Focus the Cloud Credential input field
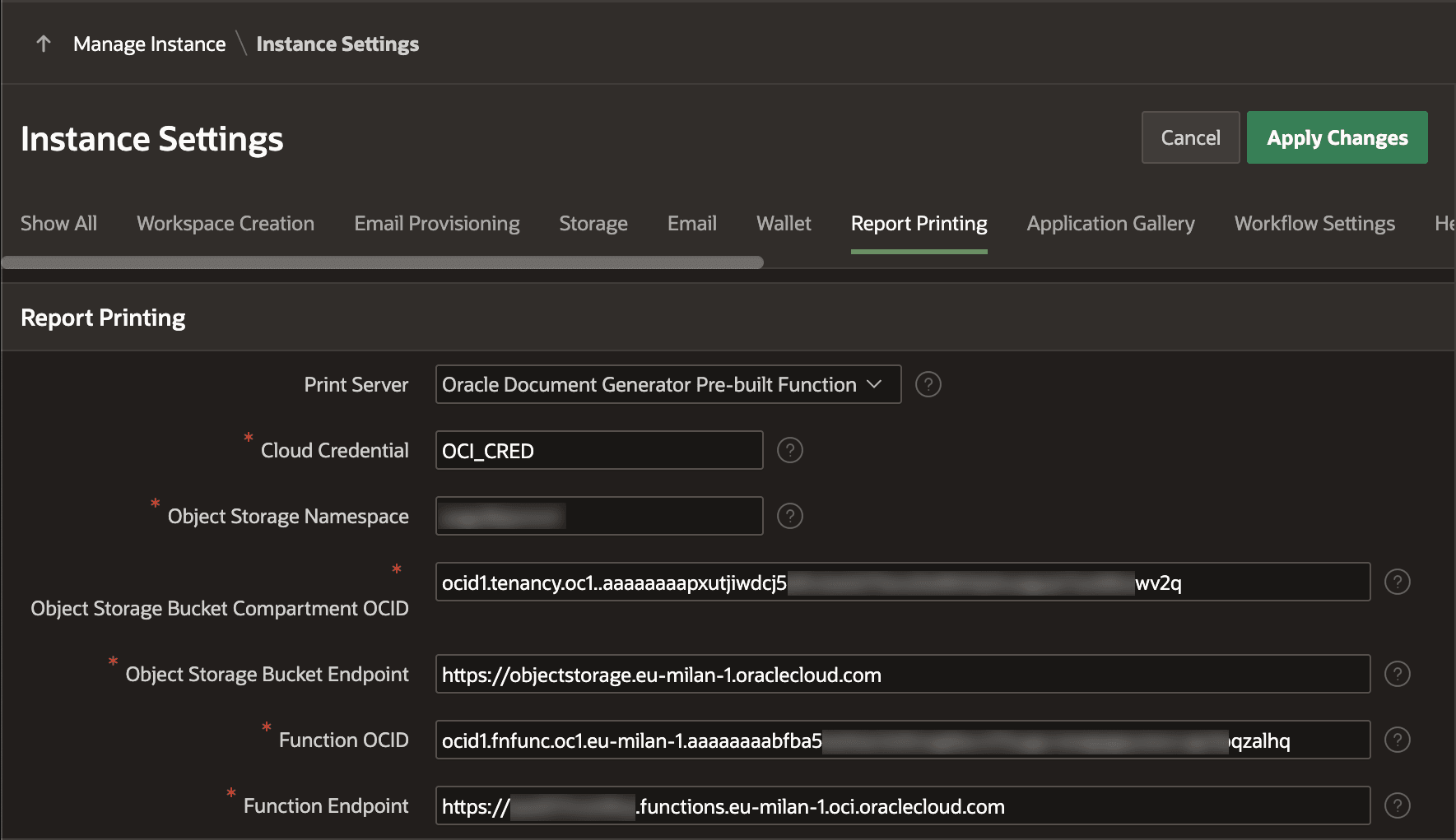 pyautogui.click(x=599, y=450)
